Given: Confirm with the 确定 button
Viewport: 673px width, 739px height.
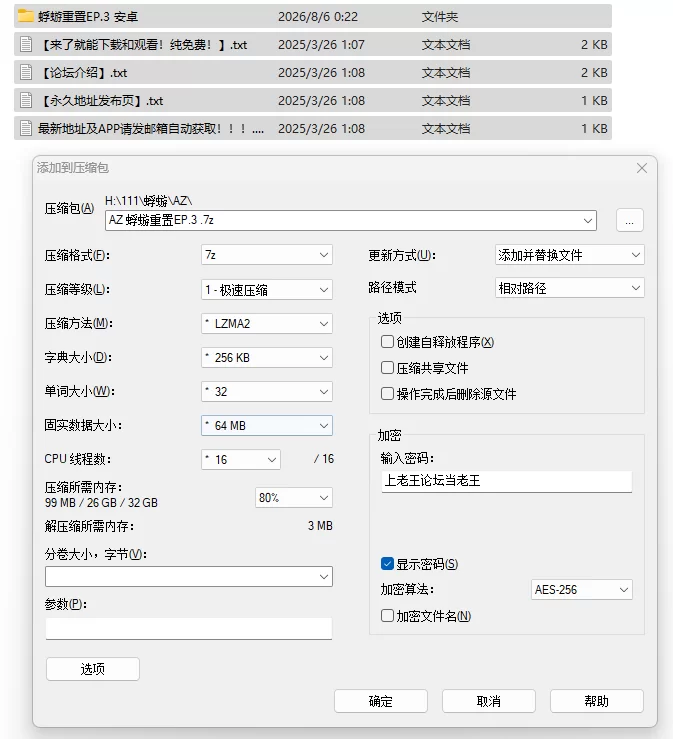Looking at the screenshot, I should [x=381, y=701].
